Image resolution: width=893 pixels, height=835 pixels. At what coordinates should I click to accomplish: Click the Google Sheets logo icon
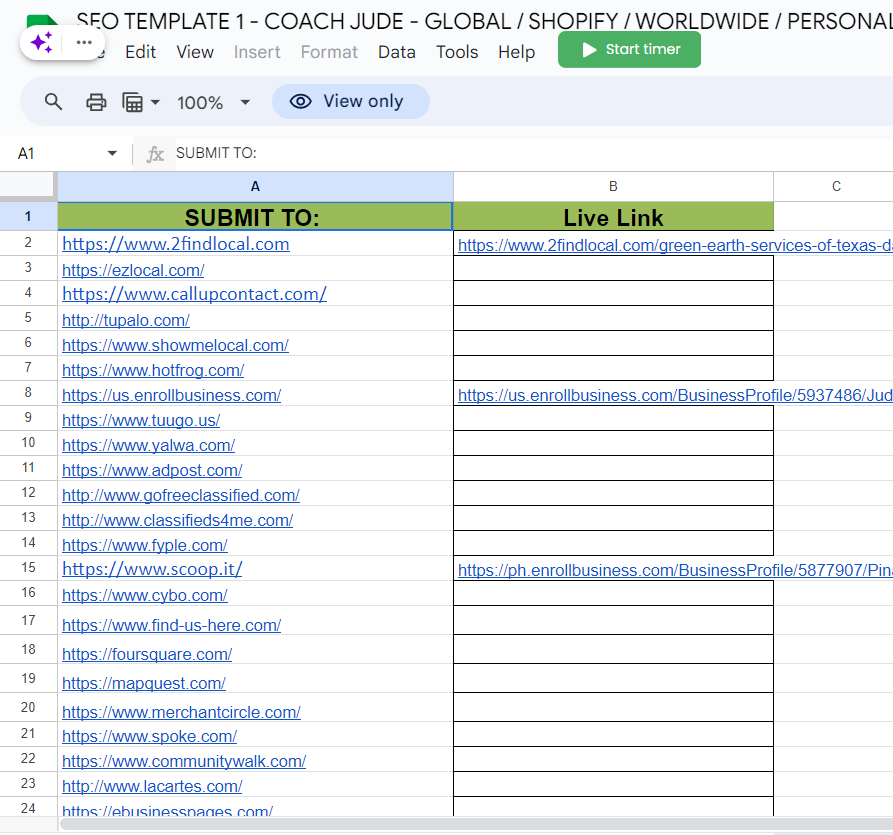[43, 22]
